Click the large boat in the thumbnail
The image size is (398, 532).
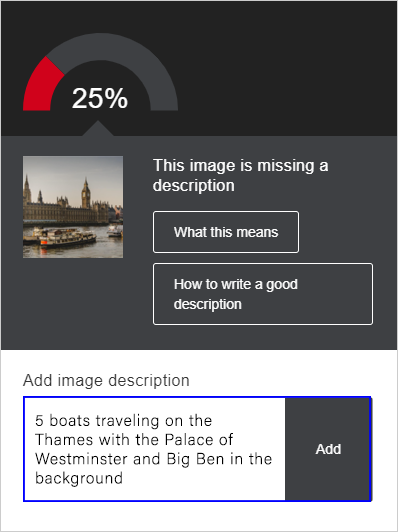(x=64, y=238)
